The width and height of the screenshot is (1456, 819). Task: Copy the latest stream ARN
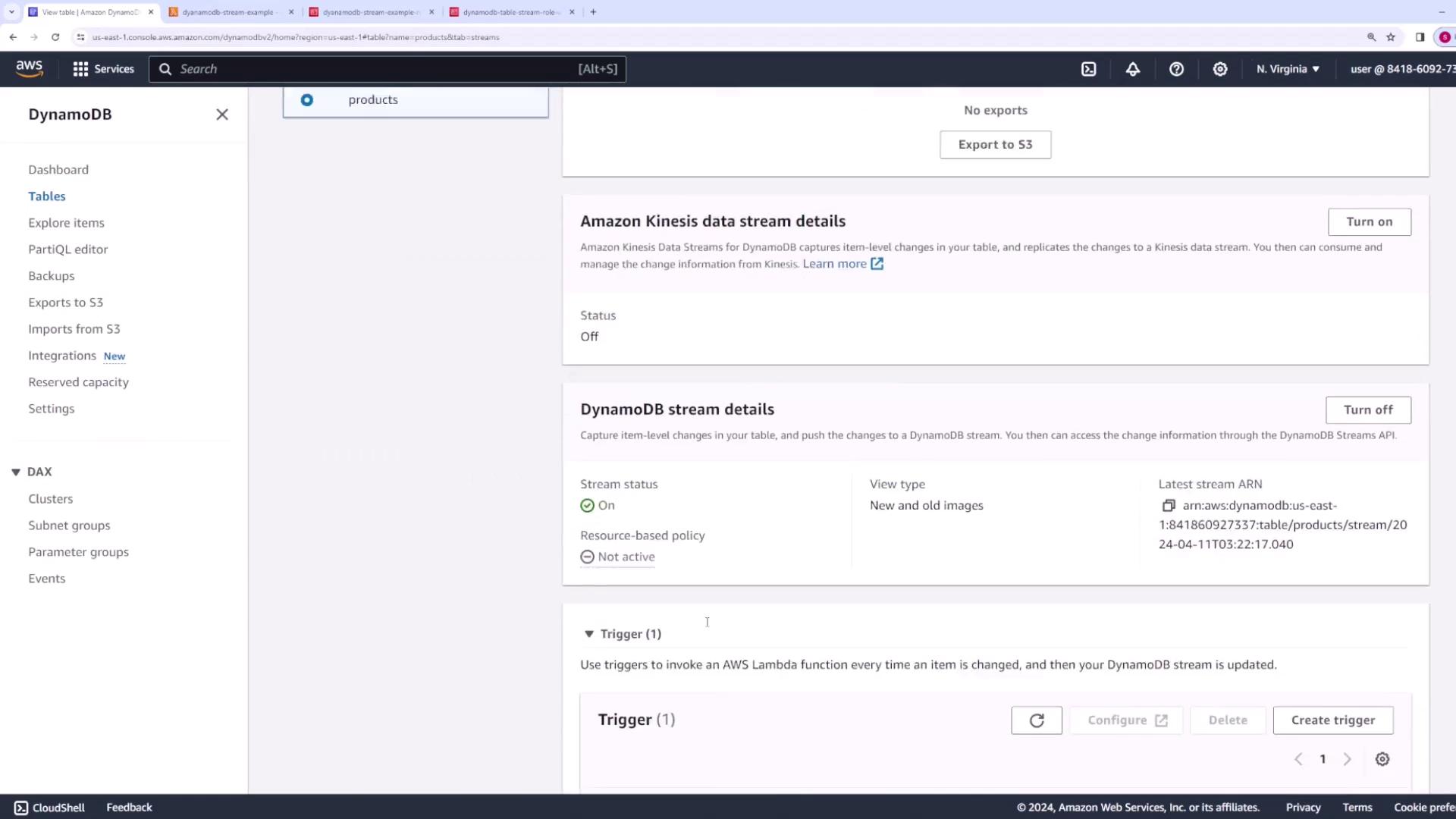pos(1169,506)
